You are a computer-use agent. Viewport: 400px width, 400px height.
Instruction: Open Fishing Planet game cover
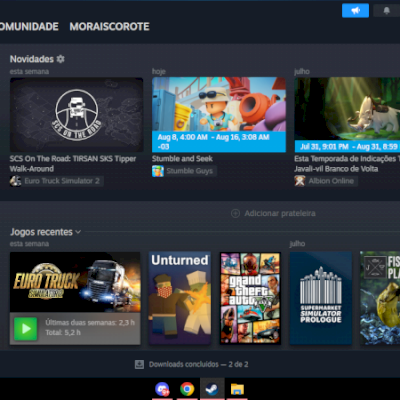pos(380,298)
